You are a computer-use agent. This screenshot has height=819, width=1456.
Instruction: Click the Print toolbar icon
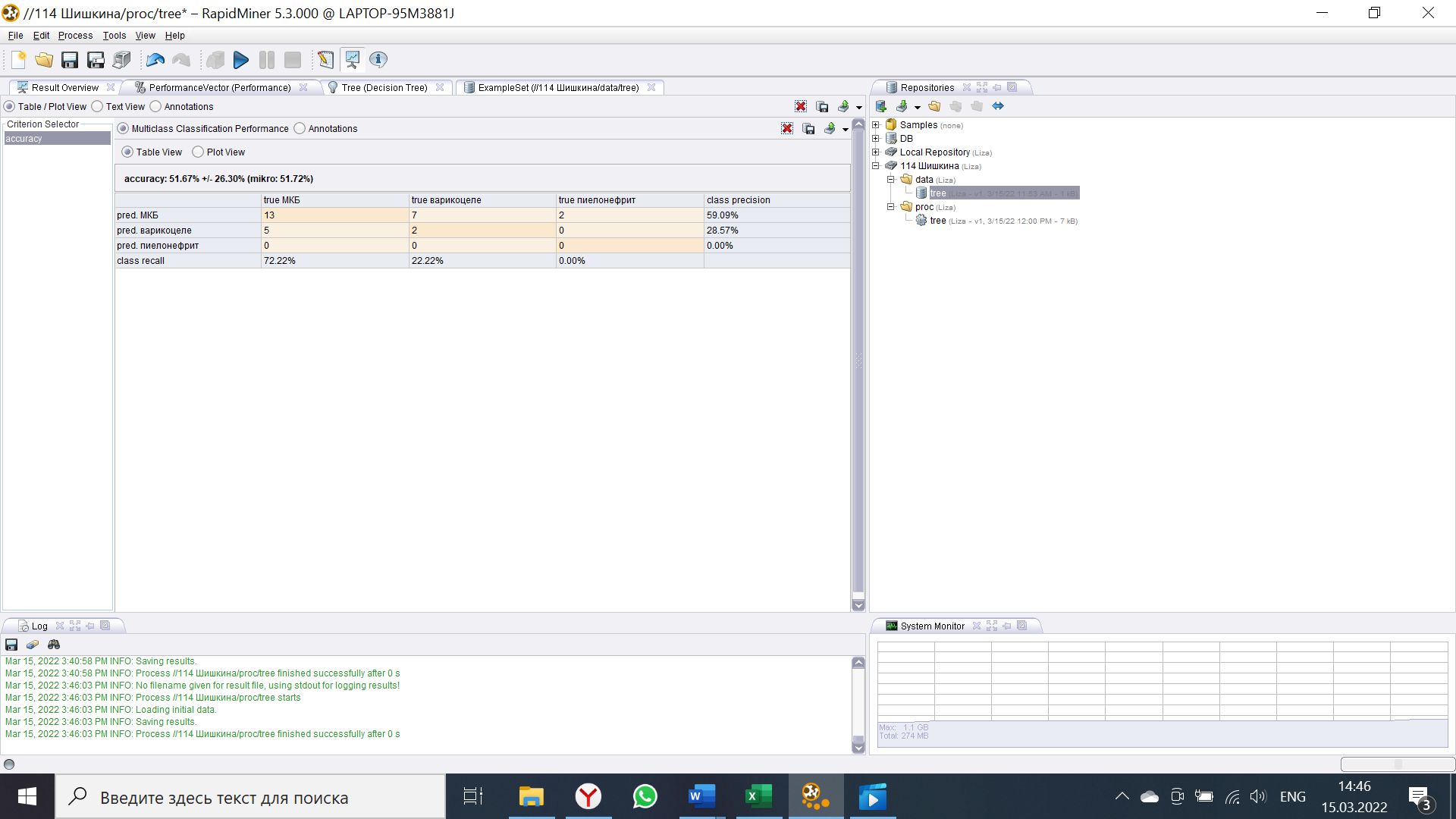(x=121, y=60)
